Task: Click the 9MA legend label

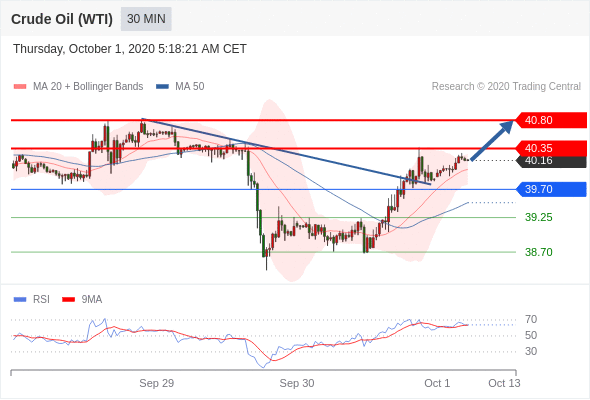Action: 92,300
